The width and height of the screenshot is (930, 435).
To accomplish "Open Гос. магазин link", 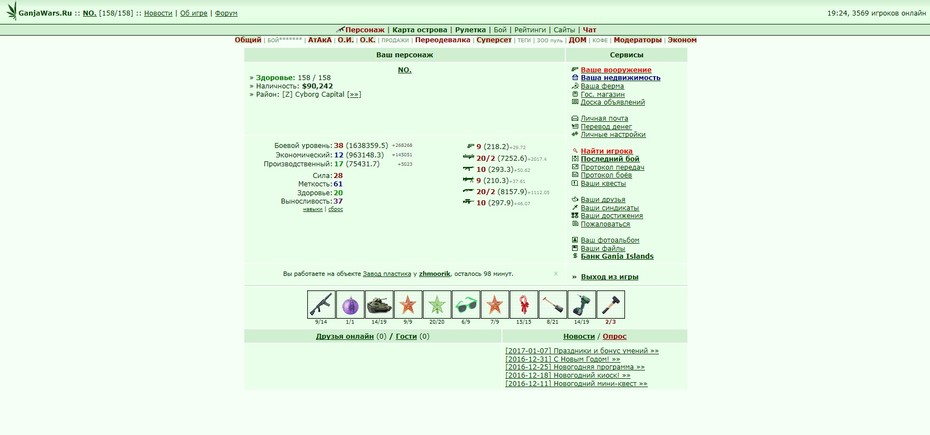I will click(x=603, y=94).
